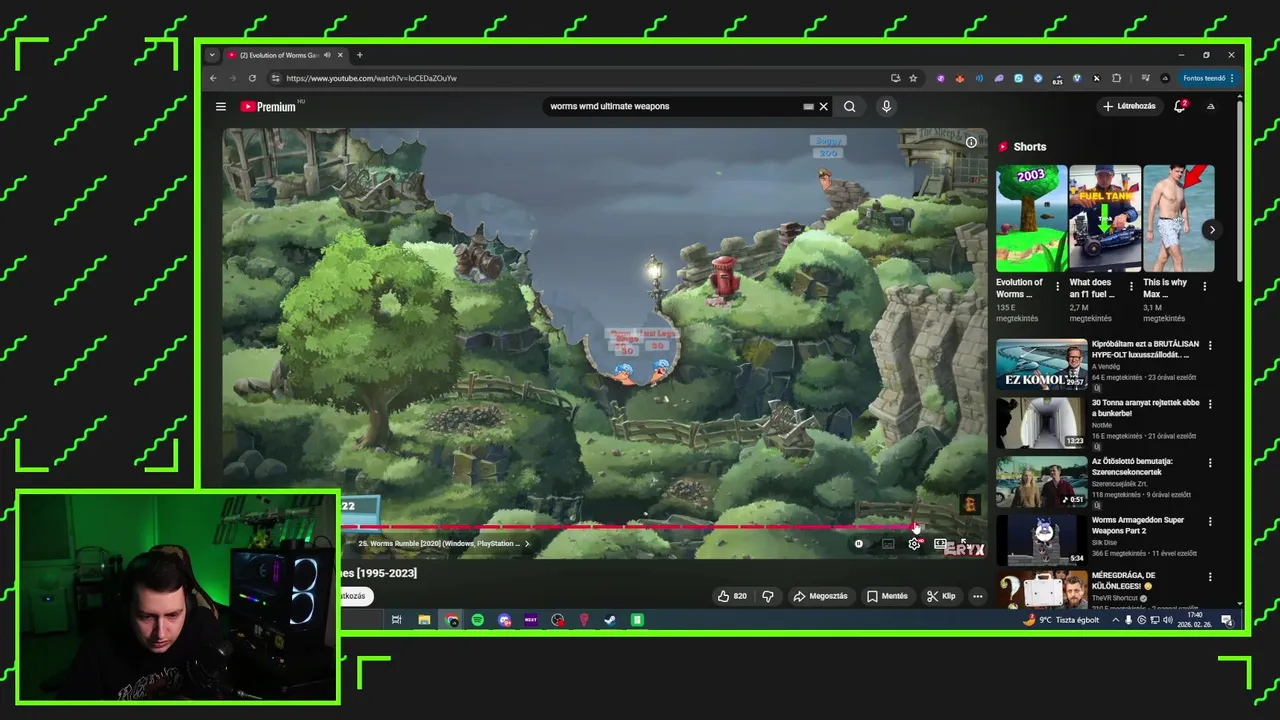Reload the page
1280x720 pixels.
(x=252, y=78)
